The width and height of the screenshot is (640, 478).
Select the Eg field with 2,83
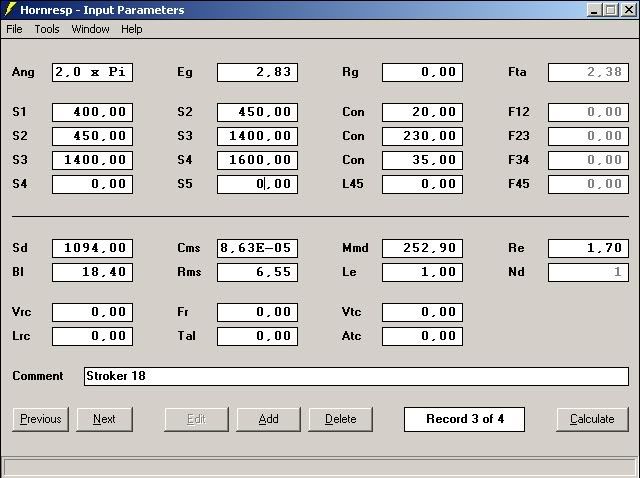(258, 72)
